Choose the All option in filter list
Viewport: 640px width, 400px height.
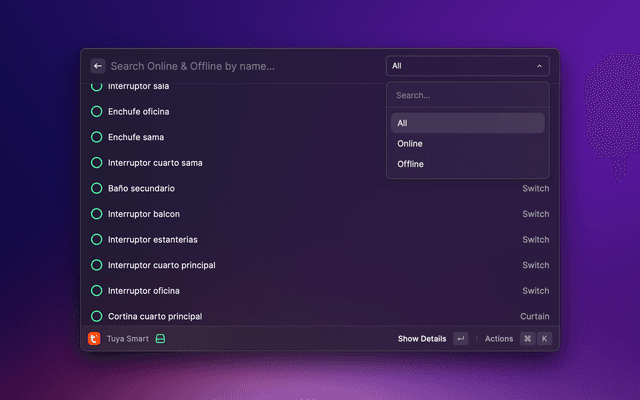[402, 123]
